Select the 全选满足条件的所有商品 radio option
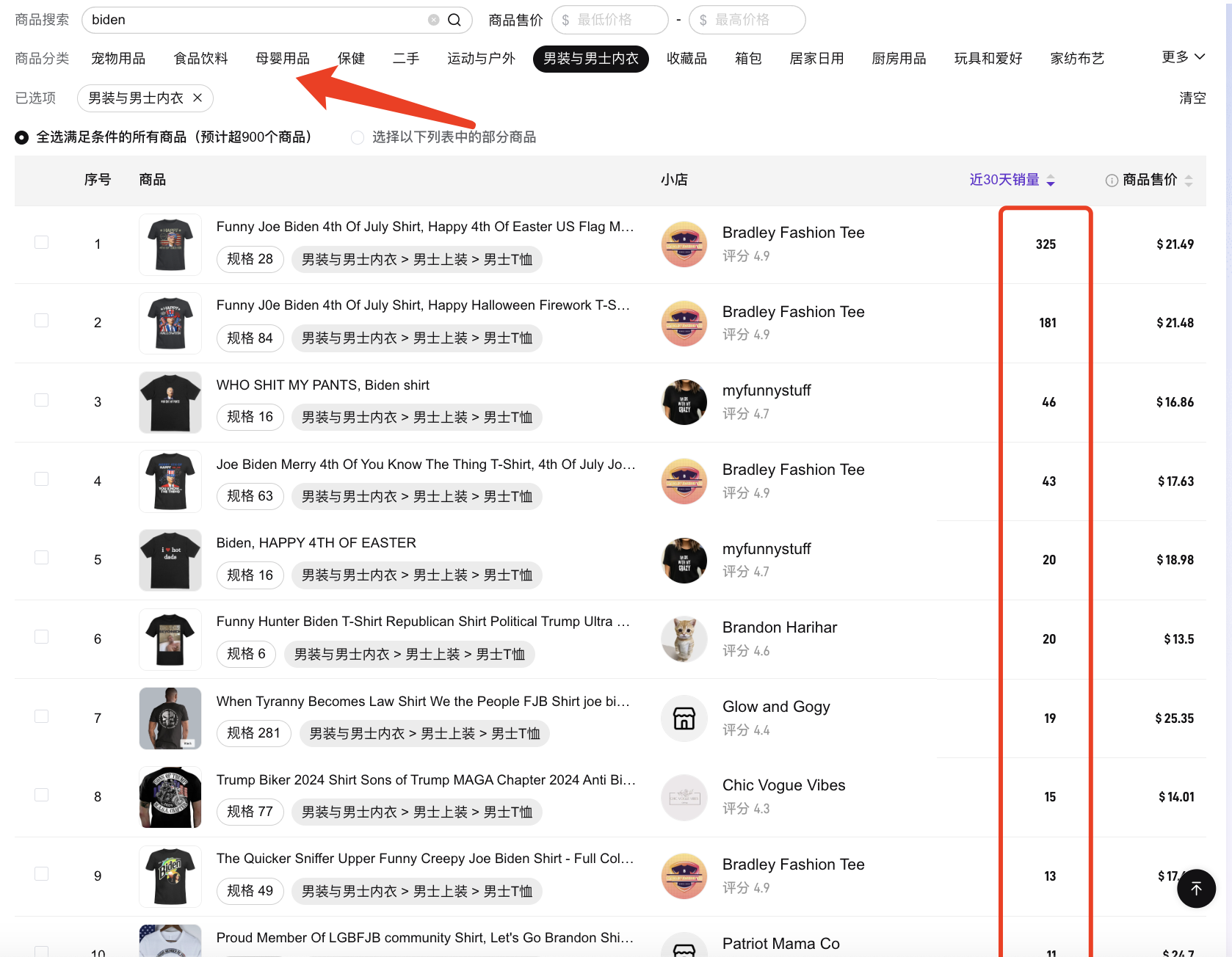The width and height of the screenshot is (1232, 957). tap(22, 137)
